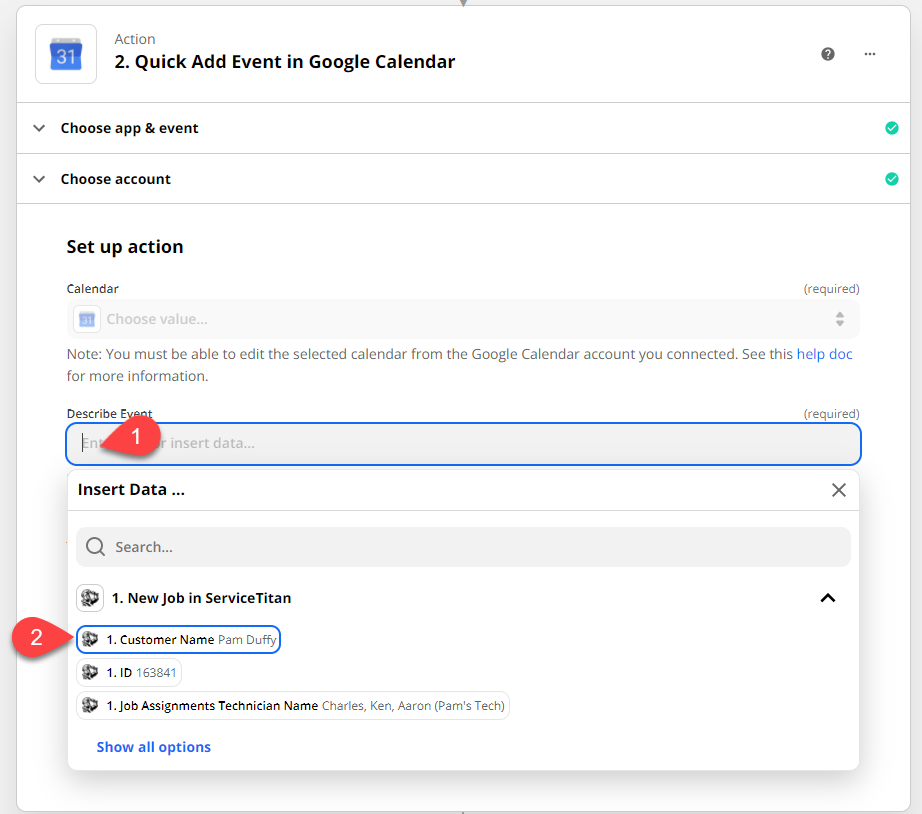
Task: Insert the ID 163841 data field
Action: click(x=129, y=673)
